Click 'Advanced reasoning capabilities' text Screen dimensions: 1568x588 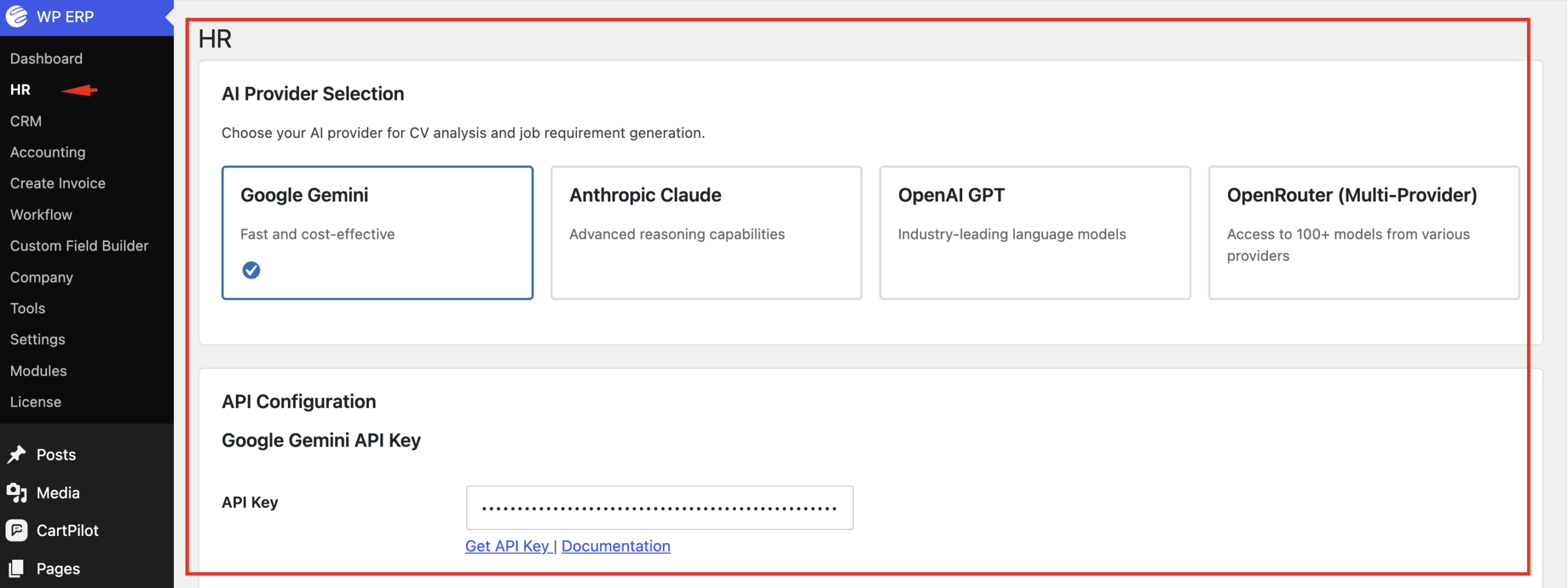click(x=677, y=234)
